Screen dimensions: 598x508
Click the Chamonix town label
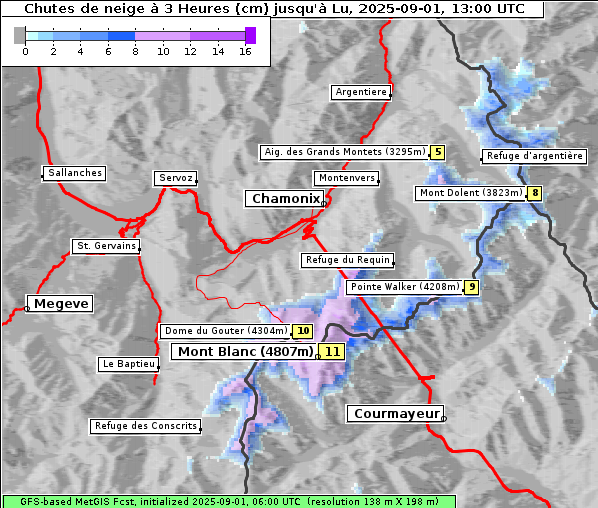tap(285, 199)
